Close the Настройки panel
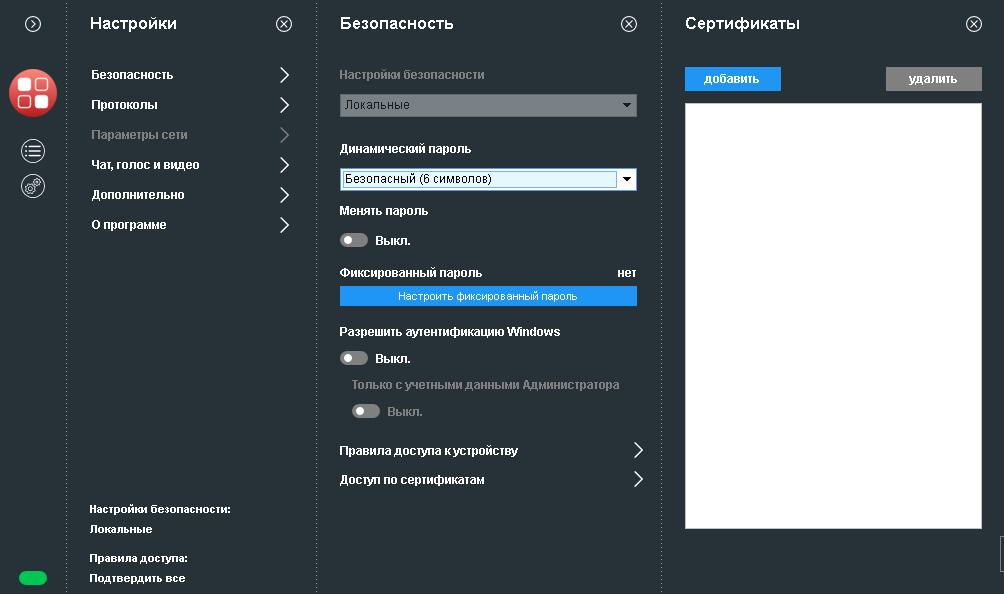This screenshot has width=1004, height=594. pyautogui.click(x=284, y=24)
